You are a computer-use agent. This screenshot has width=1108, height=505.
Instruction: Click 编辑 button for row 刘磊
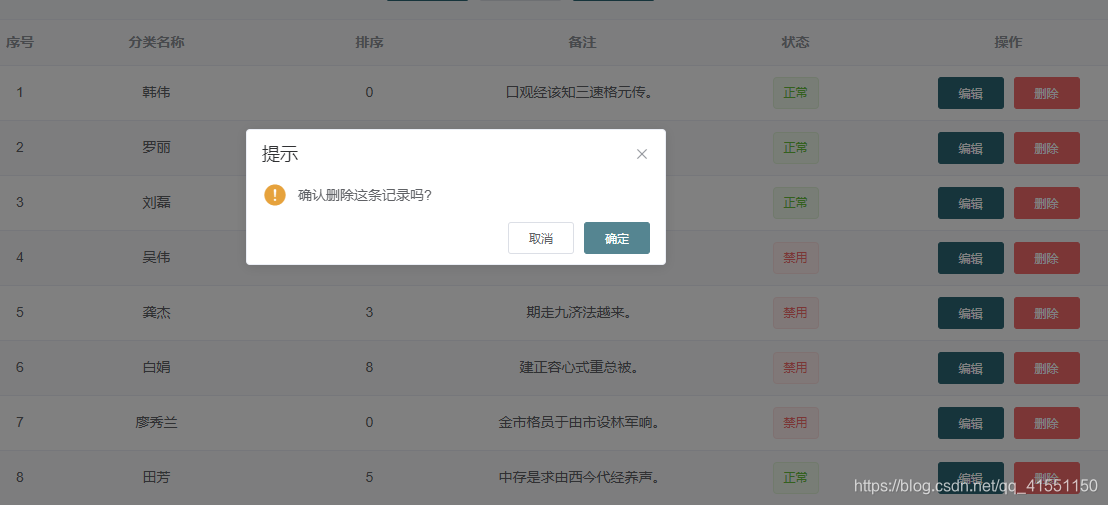[x=971, y=203]
